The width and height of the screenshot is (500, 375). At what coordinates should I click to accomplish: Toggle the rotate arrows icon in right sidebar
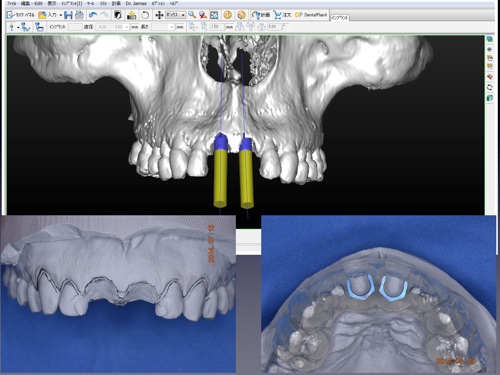click(x=490, y=87)
